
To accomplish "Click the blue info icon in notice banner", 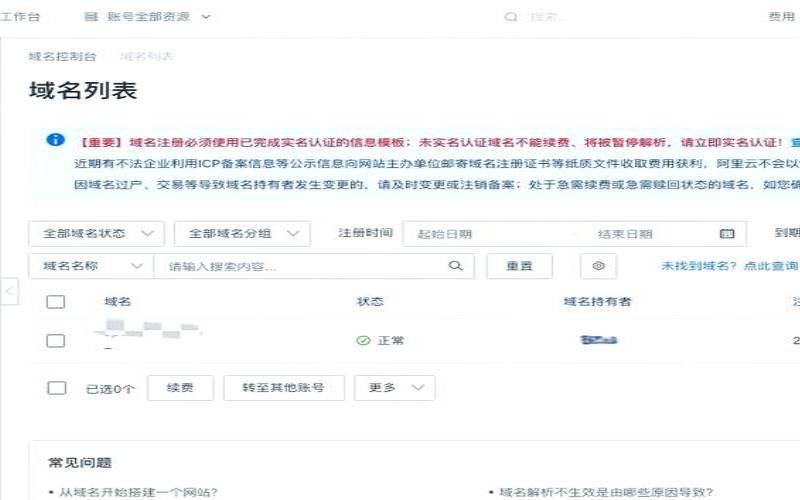I will tap(56, 139).
